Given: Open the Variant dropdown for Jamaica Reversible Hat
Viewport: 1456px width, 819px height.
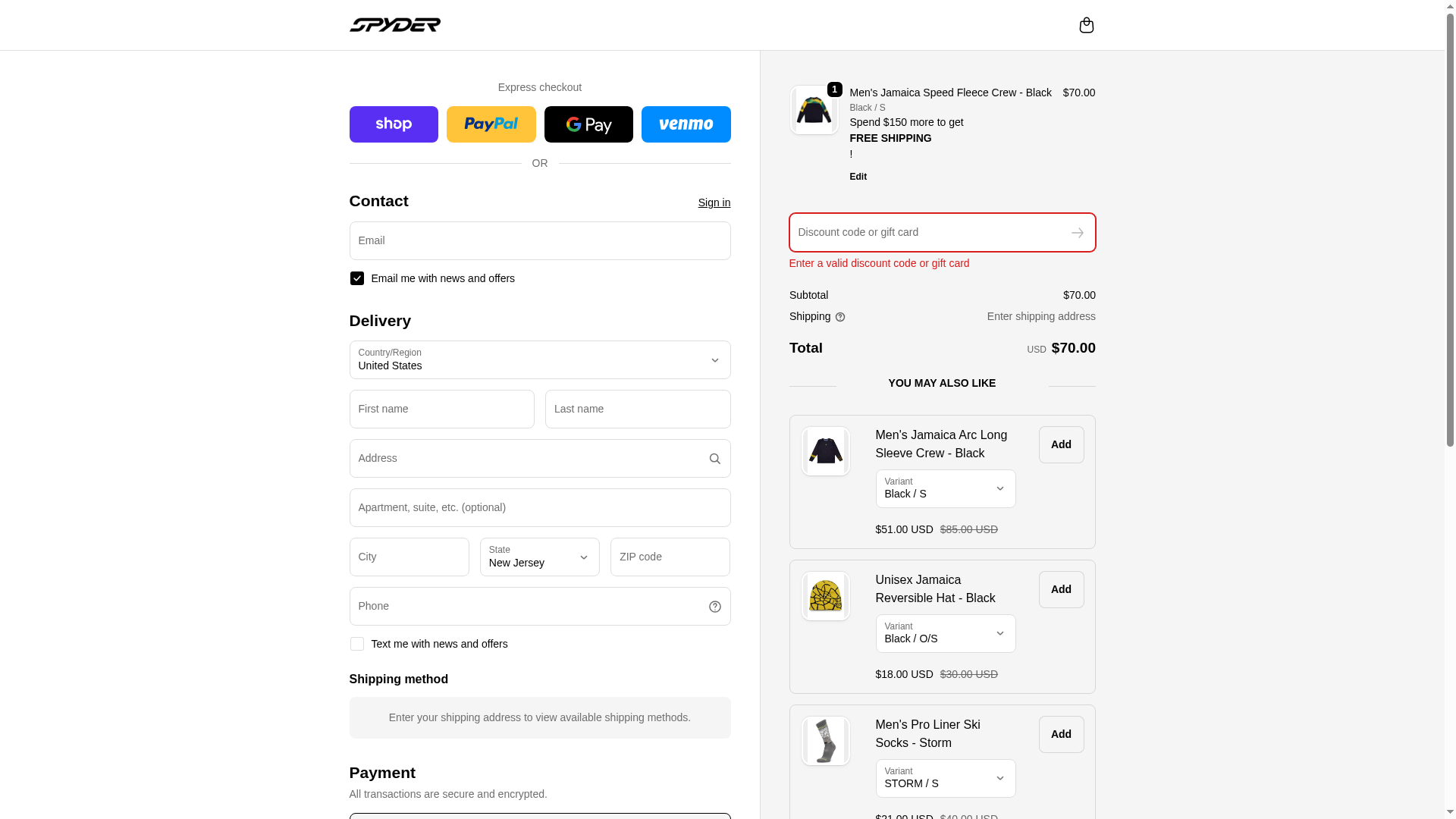Looking at the screenshot, I should click(945, 633).
